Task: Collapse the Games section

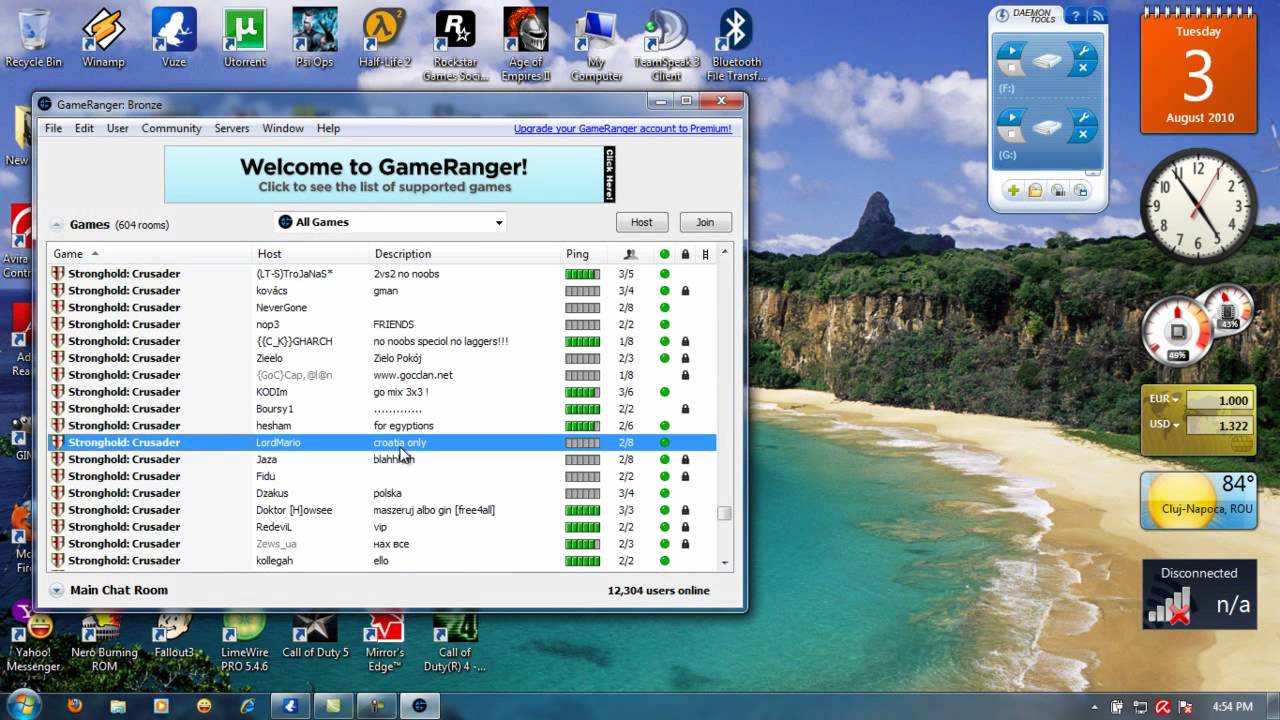Action: pyautogui.click(x=56, y=225)
